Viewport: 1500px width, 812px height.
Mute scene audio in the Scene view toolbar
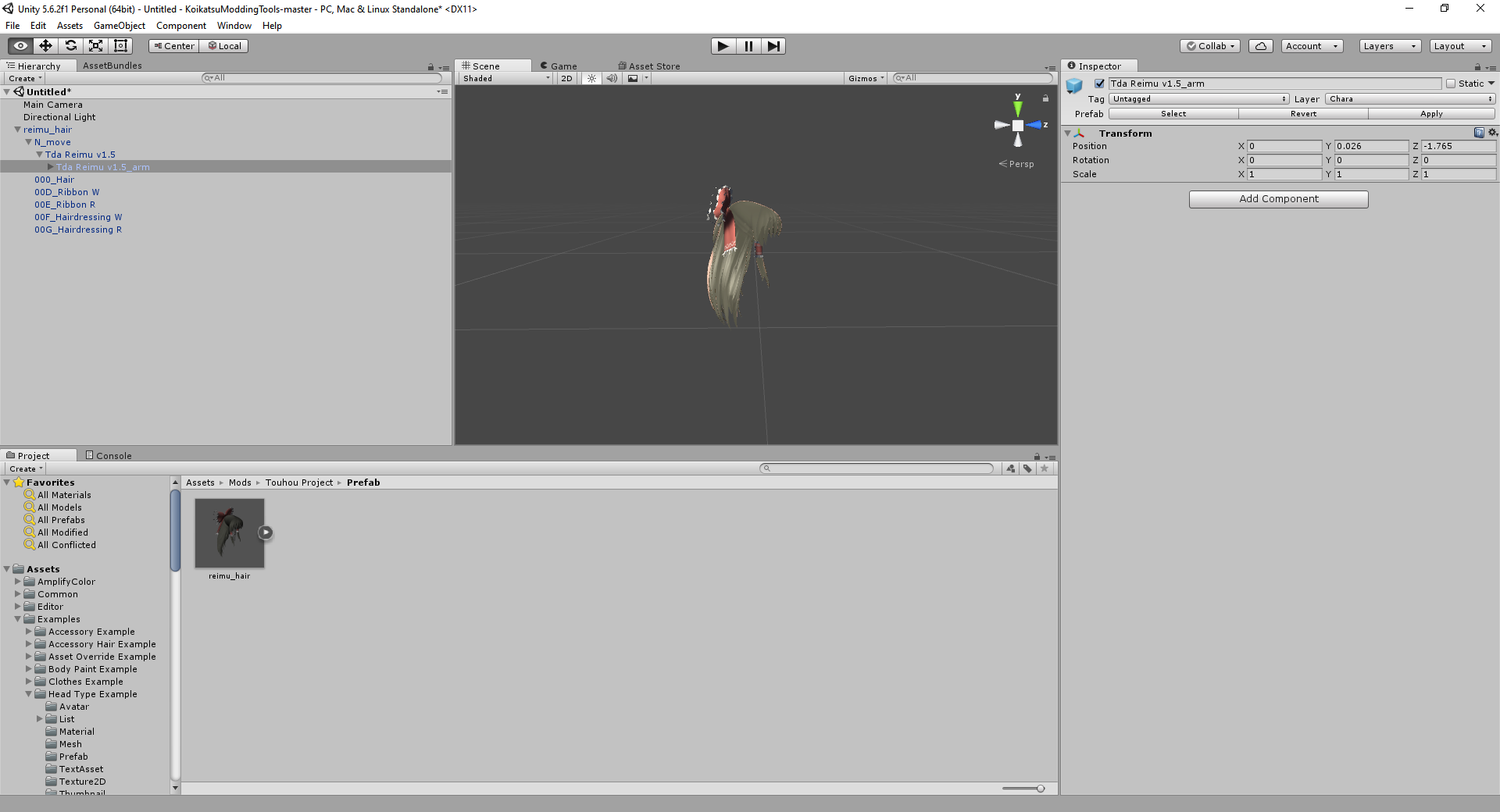point(612,78)
